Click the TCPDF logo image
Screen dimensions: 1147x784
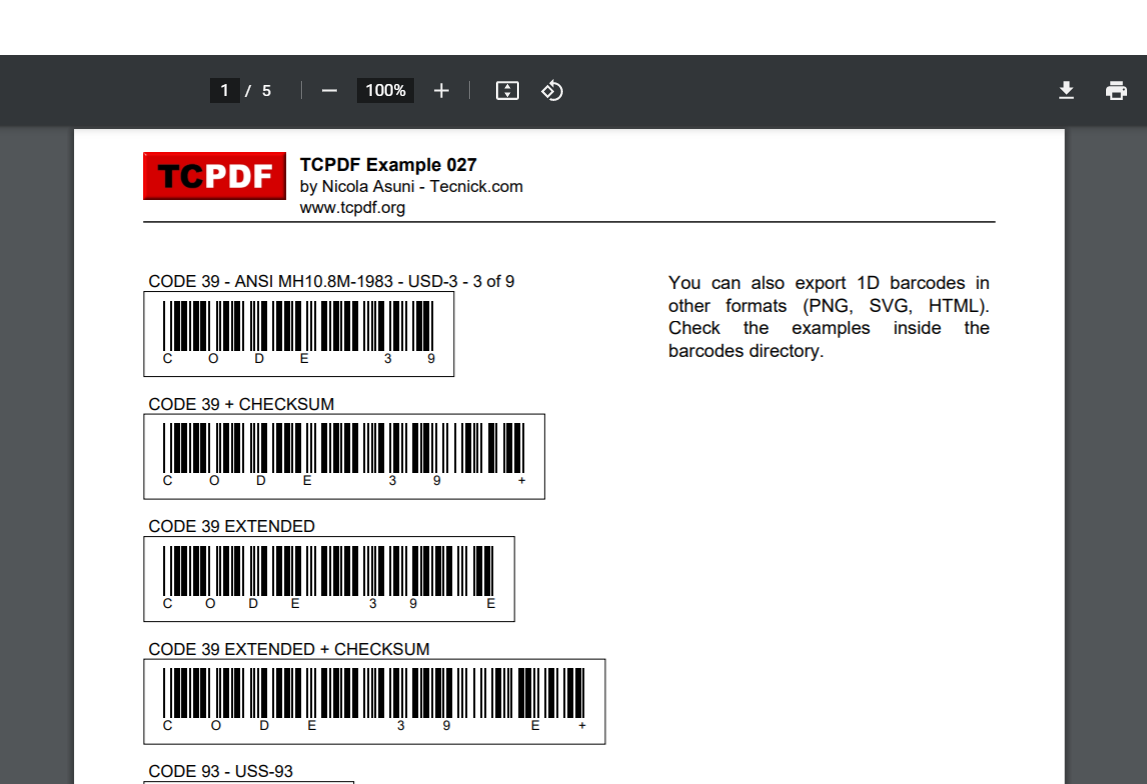click(214, 176)
